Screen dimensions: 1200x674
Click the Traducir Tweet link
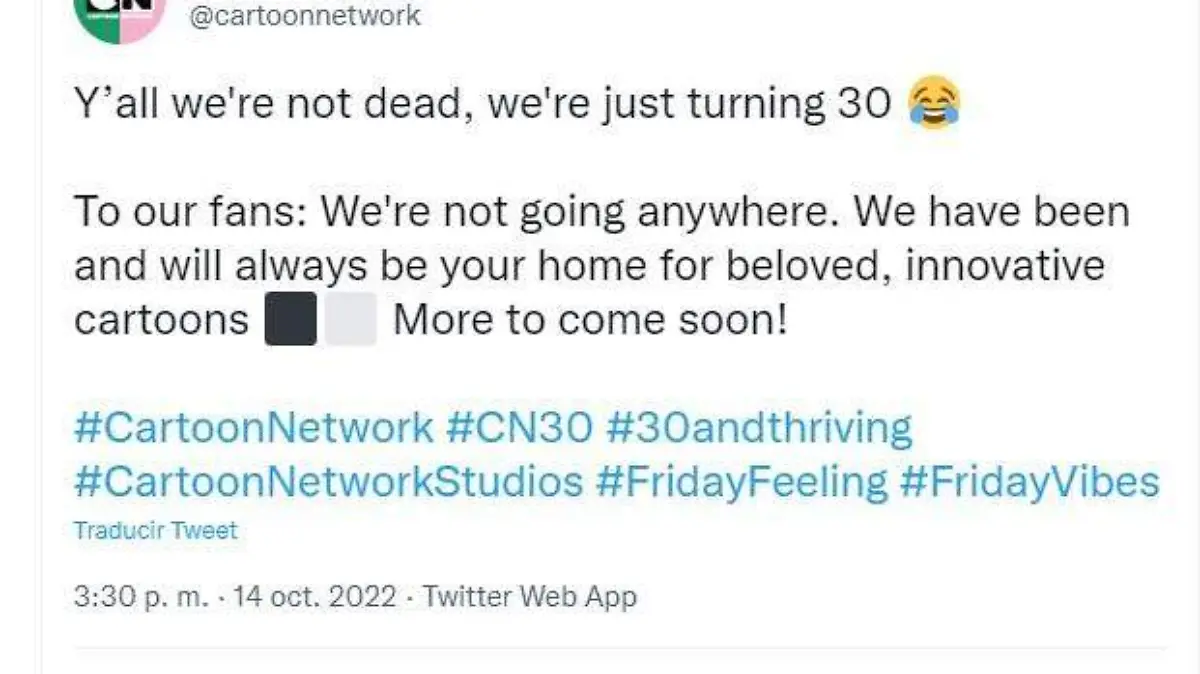156,531
